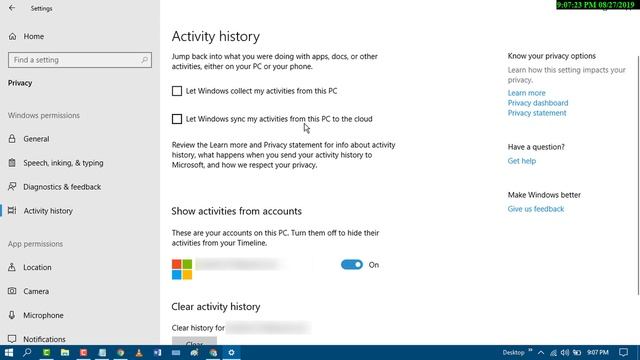Open the red C app on taskbar
The image size is (640, 360).
[84, 353]
